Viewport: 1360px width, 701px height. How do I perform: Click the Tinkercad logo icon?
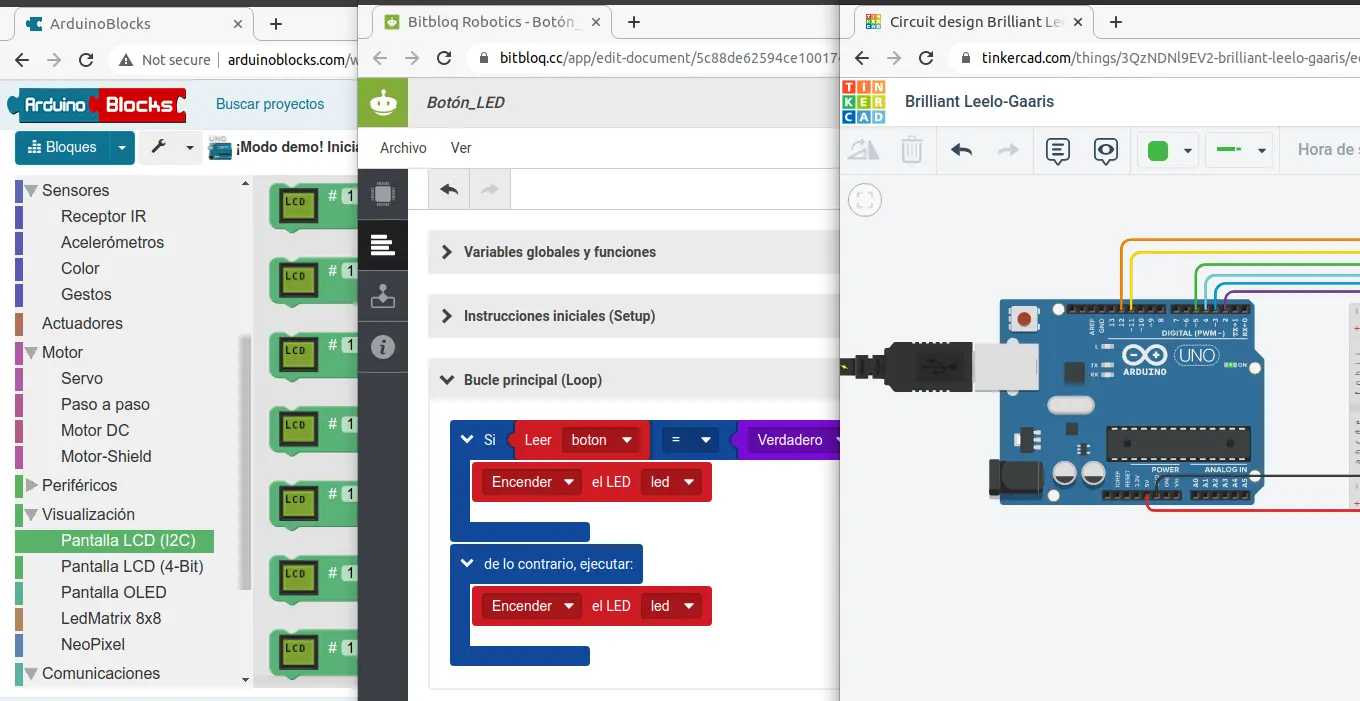coord(864,102)
